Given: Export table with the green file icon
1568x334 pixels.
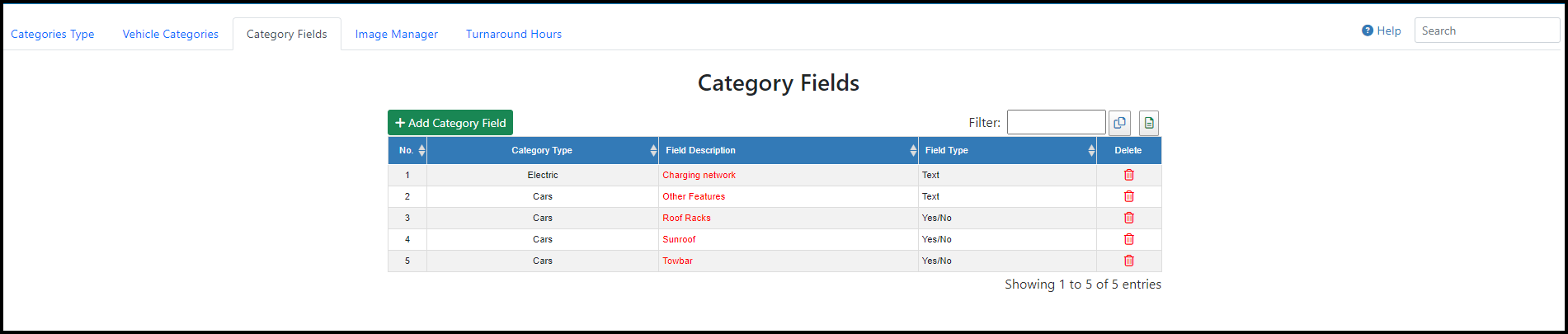Looking at the screenshot, I should [1149, 123].
